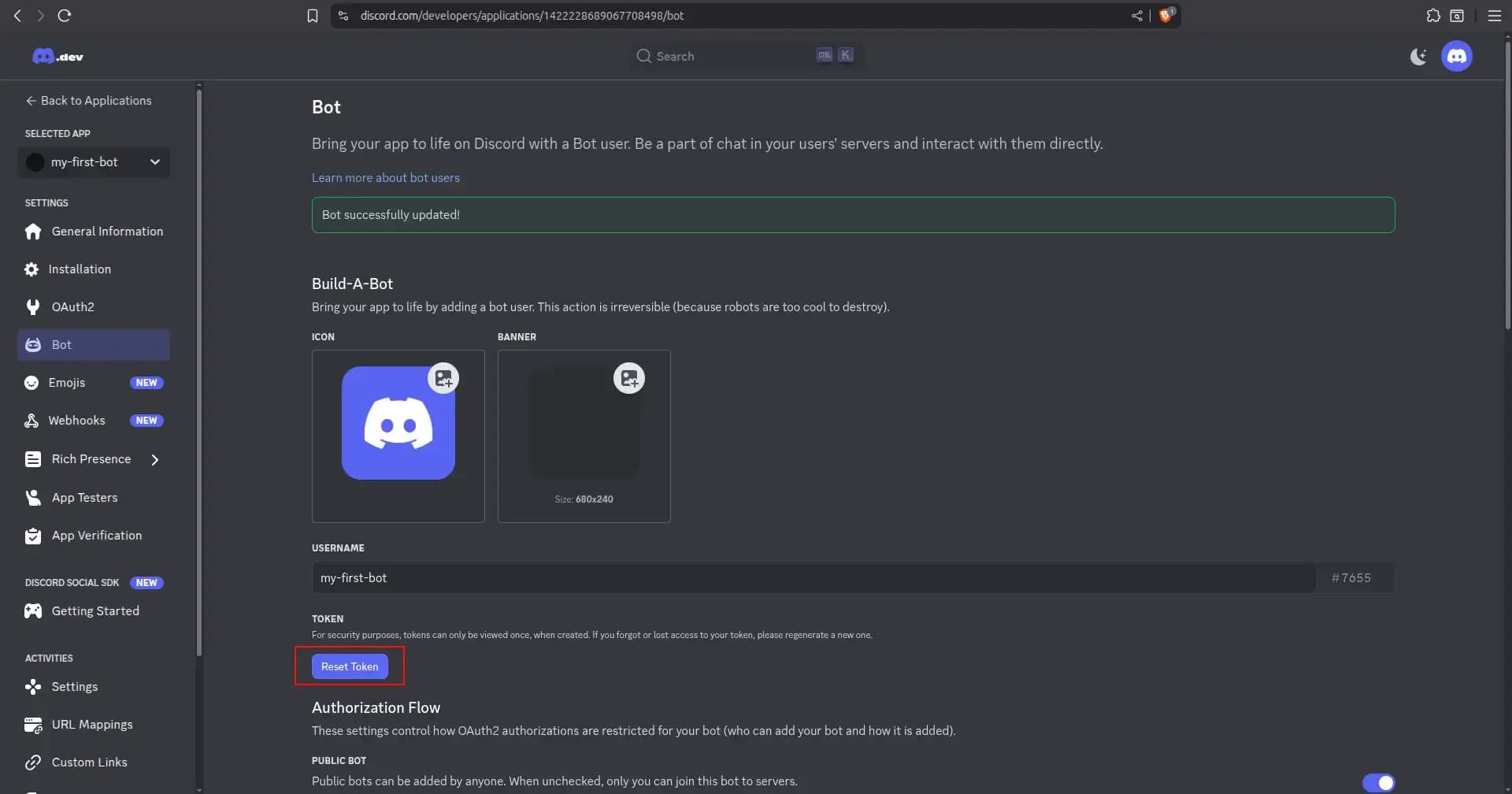Open site information icon in address bar
This screenshot has height=794, width=1512.
343,16
